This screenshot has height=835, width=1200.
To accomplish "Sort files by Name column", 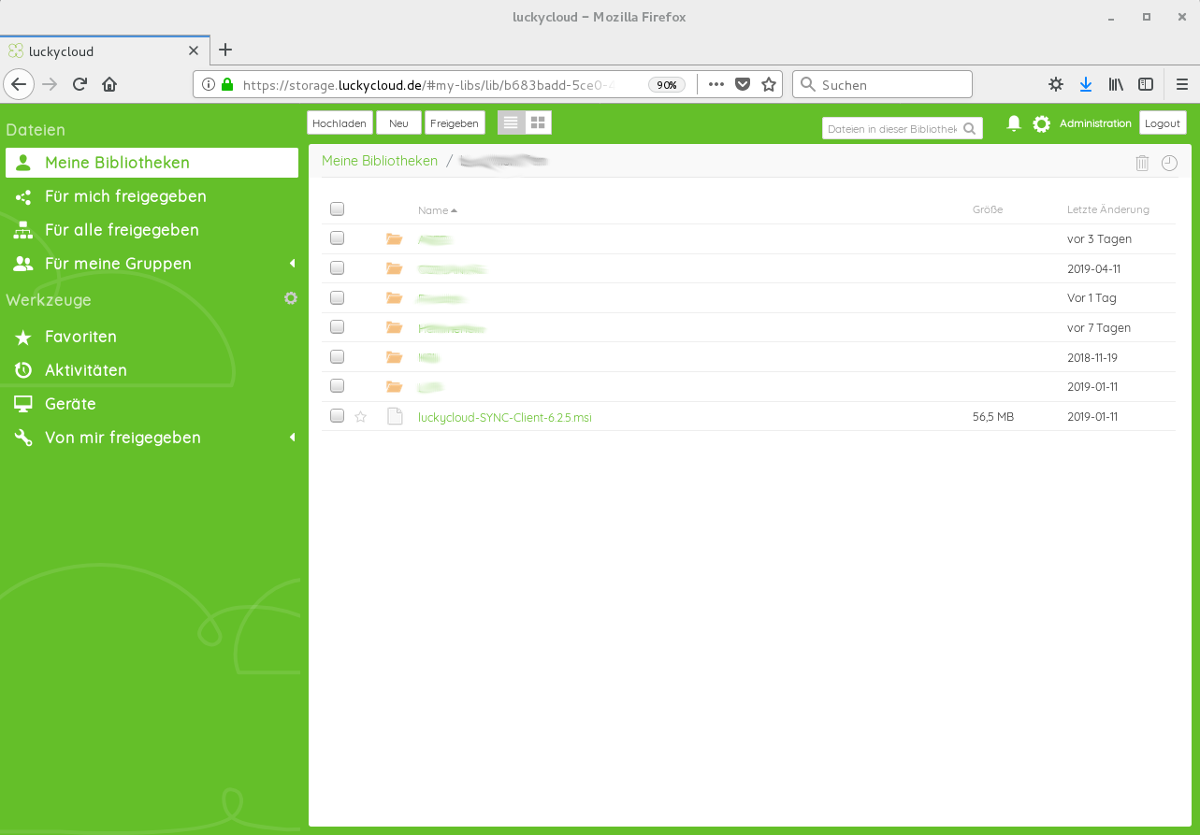I will click(x=437, y=210).
